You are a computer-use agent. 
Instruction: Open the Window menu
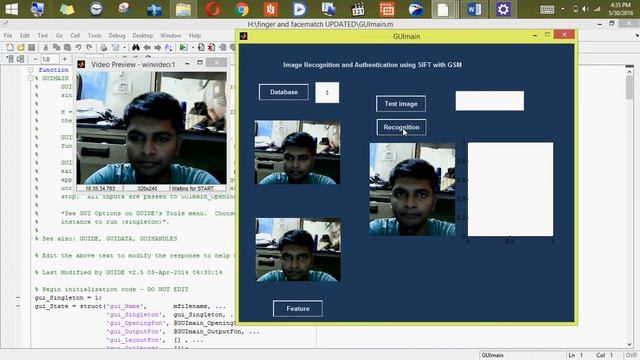(x=171, y=36)
